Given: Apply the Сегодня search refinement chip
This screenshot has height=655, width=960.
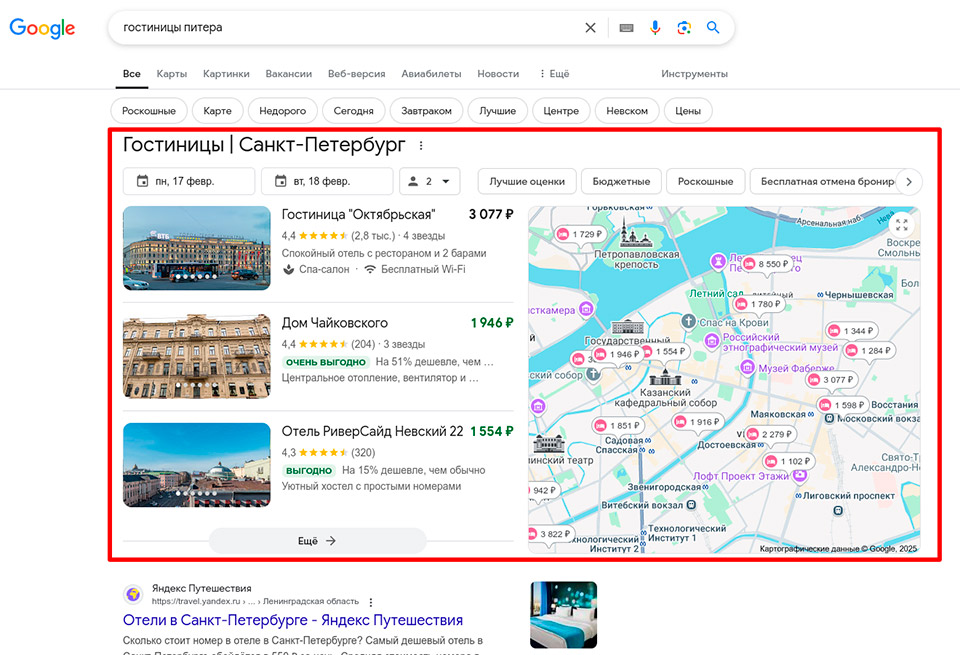Looking at the screenshot, I should (353, 111).
